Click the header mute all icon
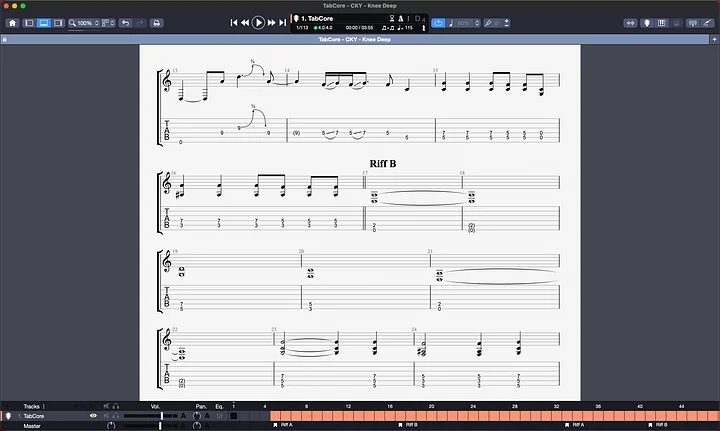720x431 pixels. coord(107,406)
